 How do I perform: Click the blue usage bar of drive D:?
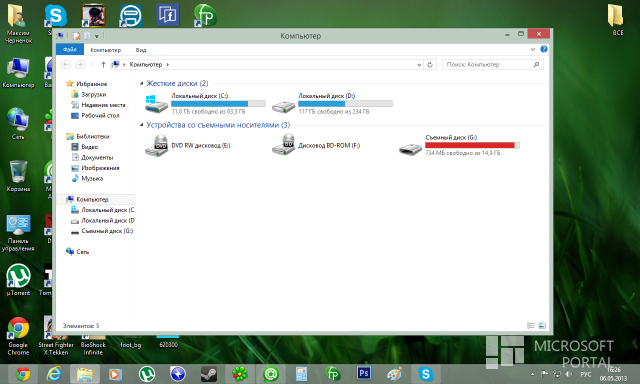(x=345, y=104)
